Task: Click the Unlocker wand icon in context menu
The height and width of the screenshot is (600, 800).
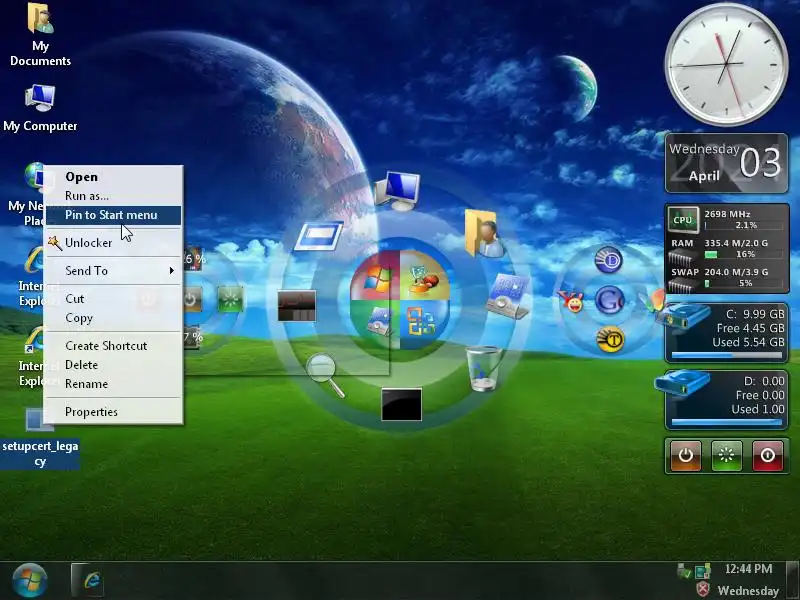Action: click(55, 242)
